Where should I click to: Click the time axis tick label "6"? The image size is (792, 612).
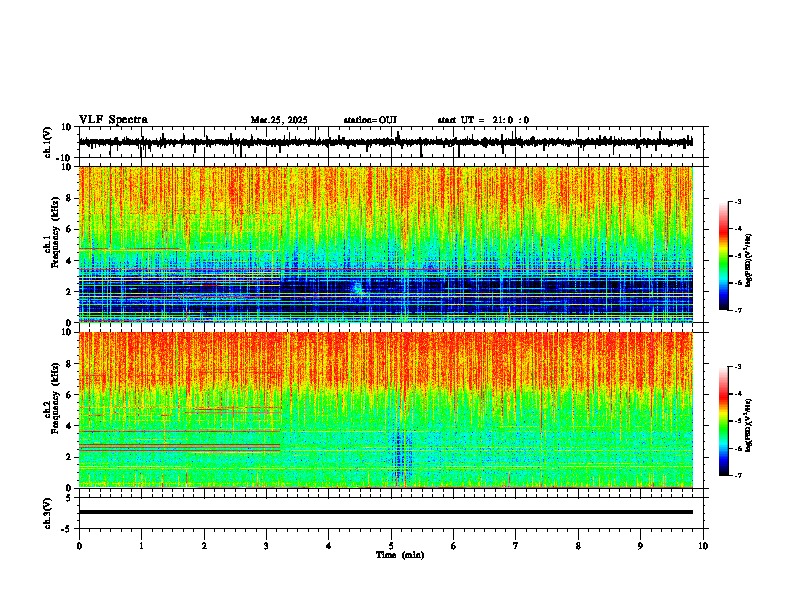pos(454,546)
